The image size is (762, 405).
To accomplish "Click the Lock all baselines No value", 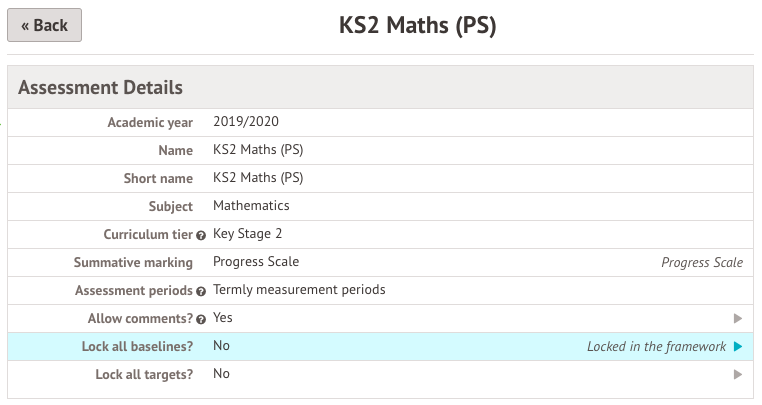I will point(221,346).
